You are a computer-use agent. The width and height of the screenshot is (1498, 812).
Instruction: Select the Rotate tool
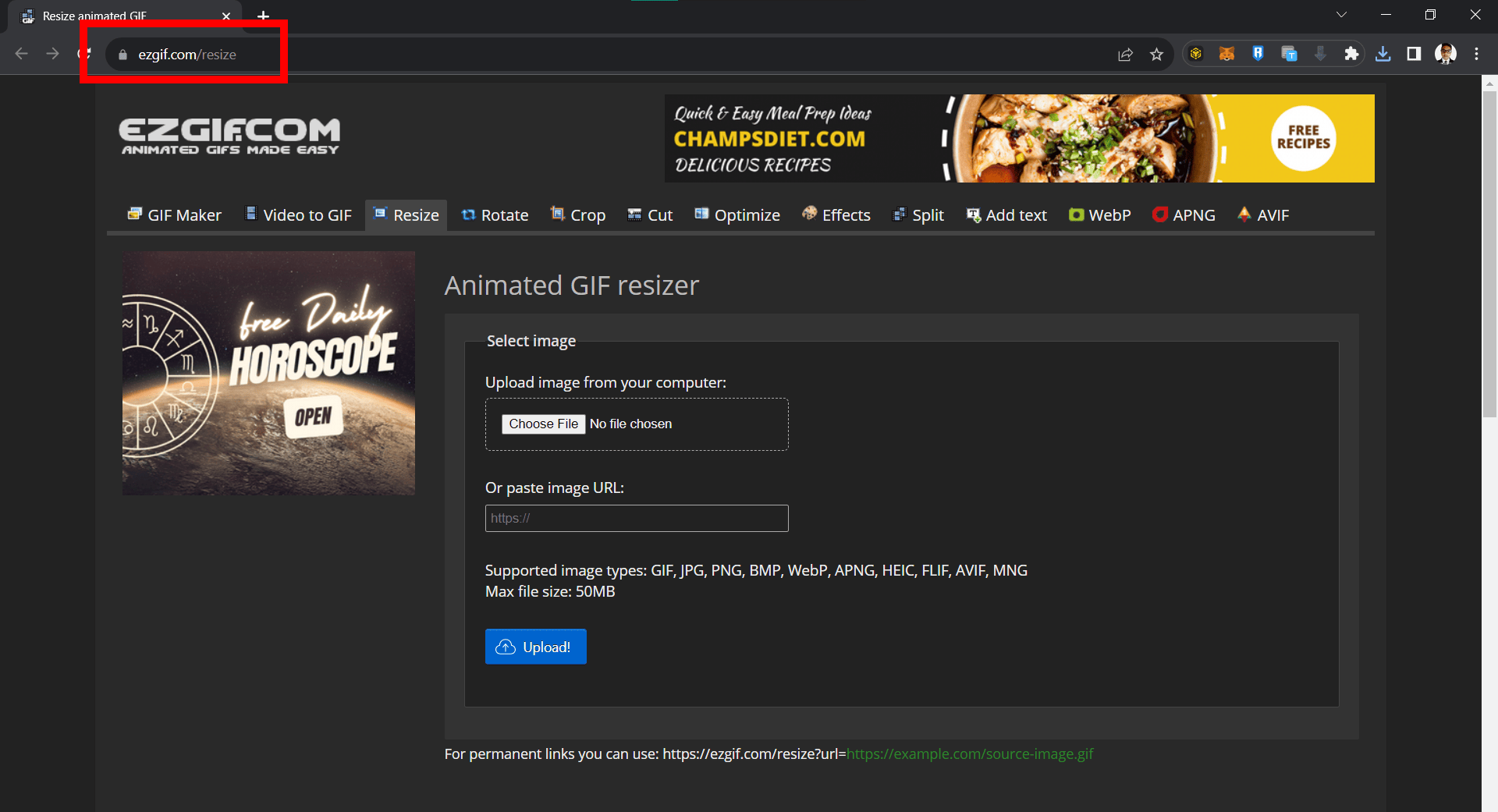coord(495,215)
